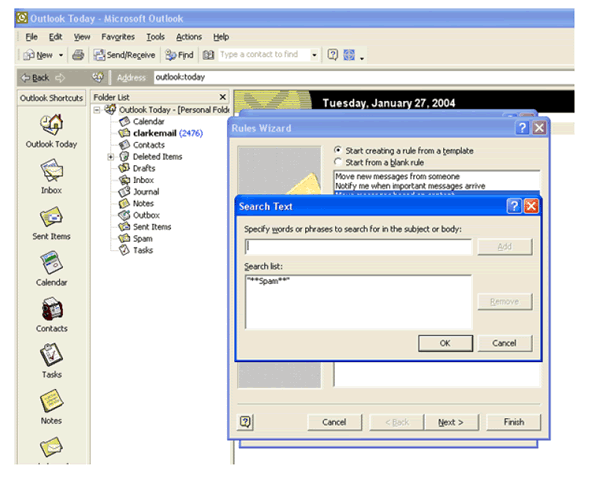Click the Forward navigation arrow
This screenshot has width=600, height=478.
60,78
